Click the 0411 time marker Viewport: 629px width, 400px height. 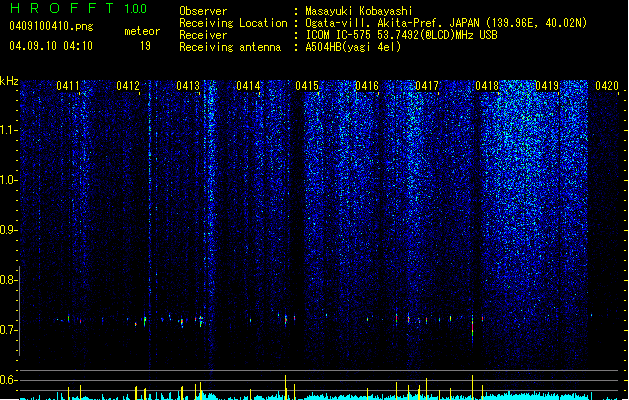pyautogui.click(x=68, y=86)
